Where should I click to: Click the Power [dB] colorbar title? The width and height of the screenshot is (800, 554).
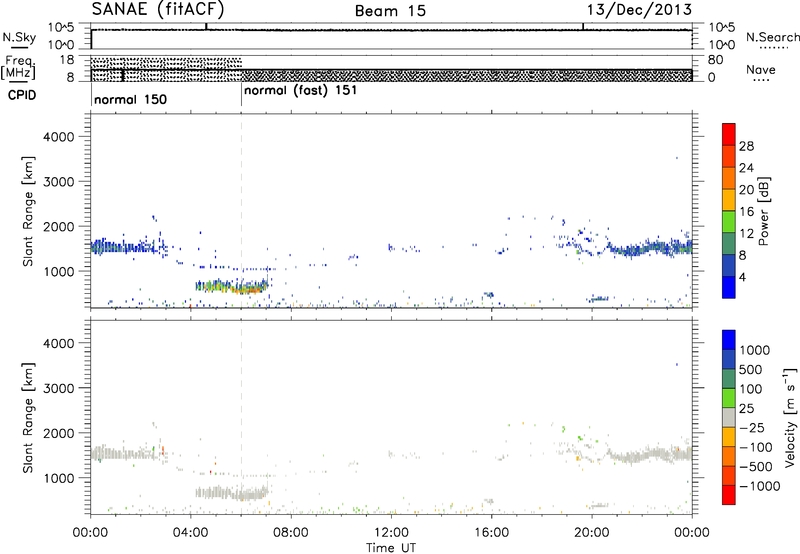[763, 211]
